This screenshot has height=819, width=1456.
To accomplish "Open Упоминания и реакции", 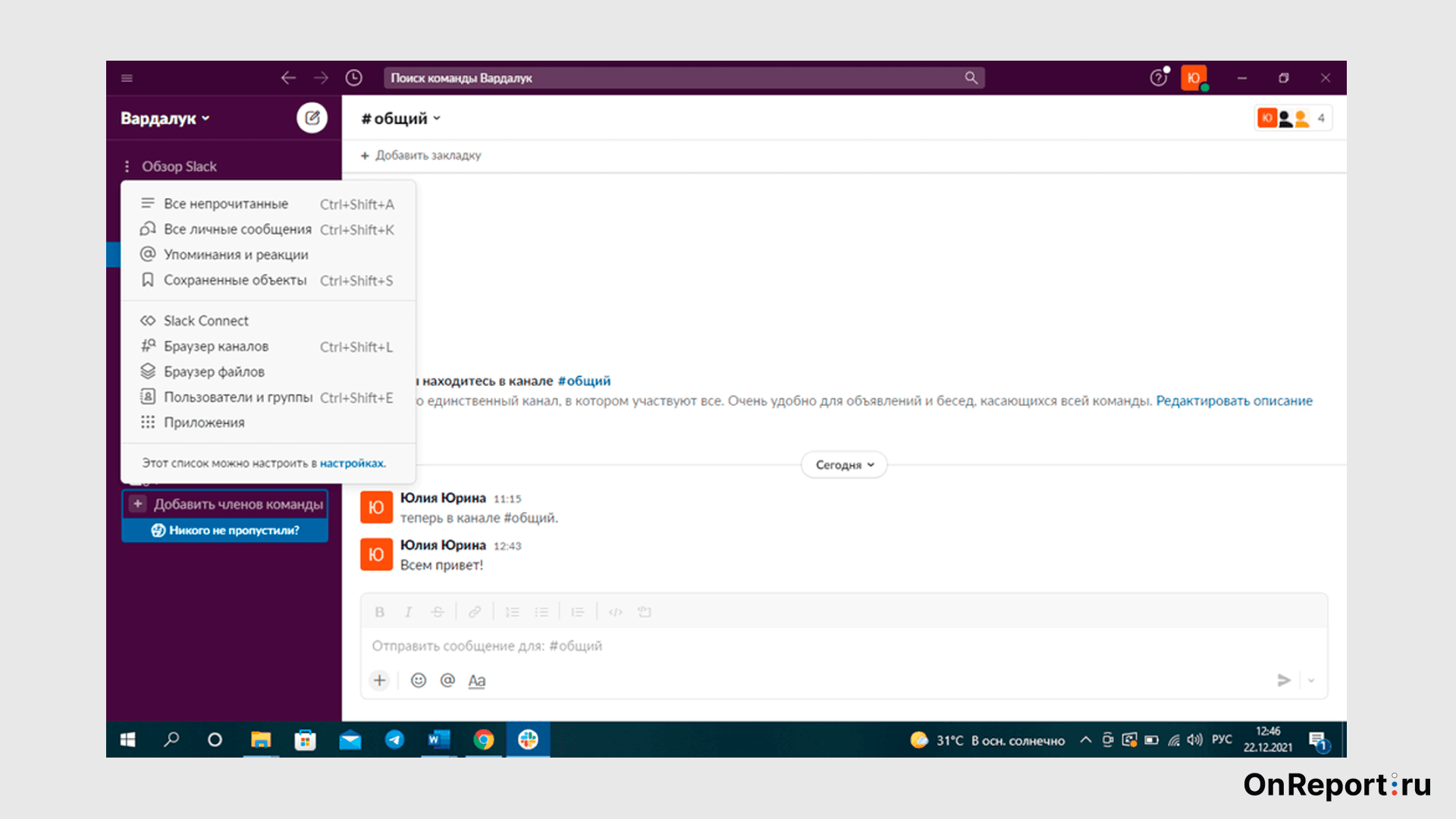I will coord(268,255).
